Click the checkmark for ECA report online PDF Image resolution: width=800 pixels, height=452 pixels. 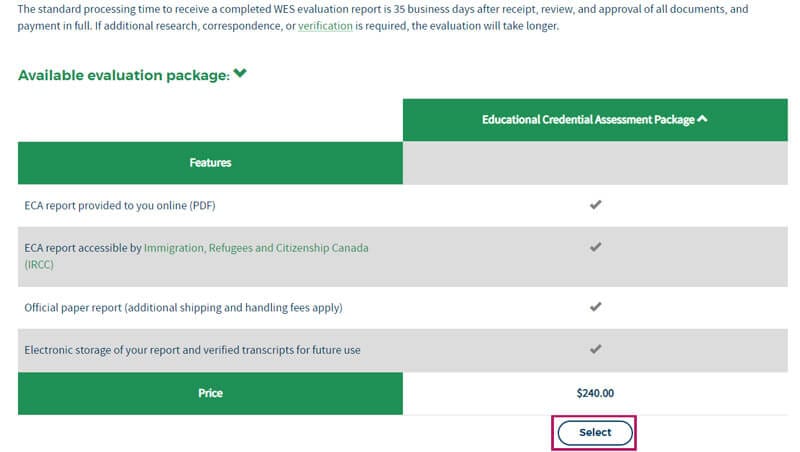(x=595, y=205)
